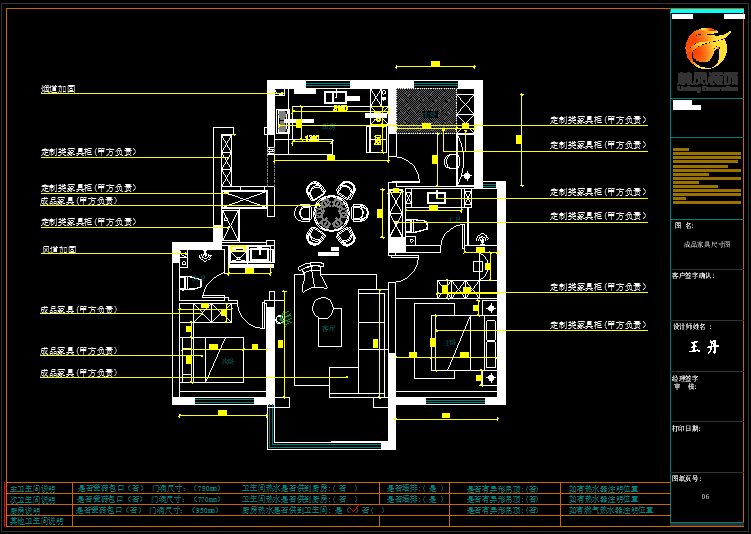Click the 烟道加固 annotation label

[58, 89]
